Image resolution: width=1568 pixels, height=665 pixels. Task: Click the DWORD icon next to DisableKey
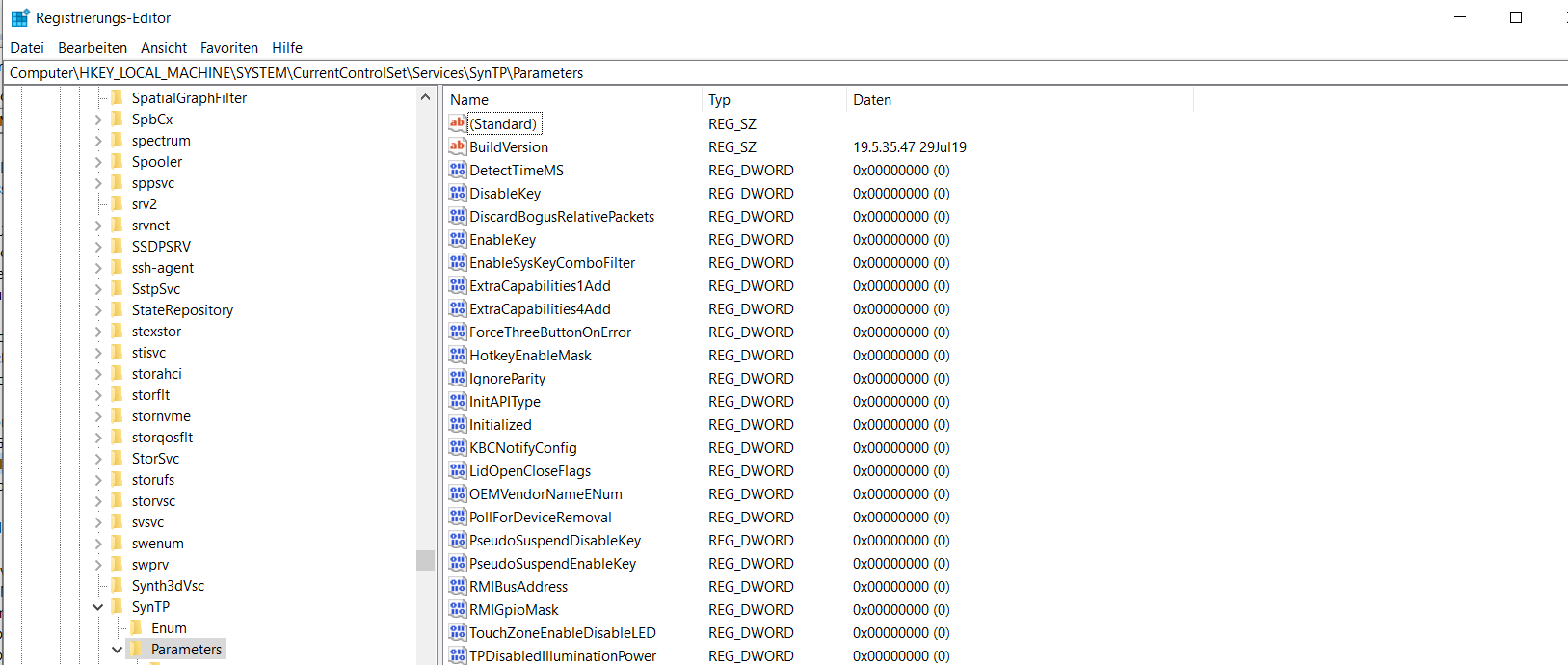(x=457, y=193)
